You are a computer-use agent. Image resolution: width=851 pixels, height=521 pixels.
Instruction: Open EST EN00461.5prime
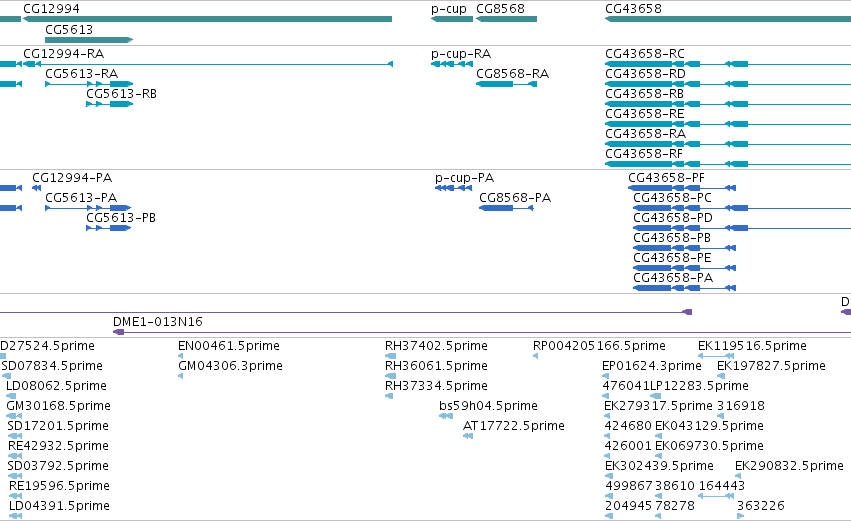(x=229, y=346)
